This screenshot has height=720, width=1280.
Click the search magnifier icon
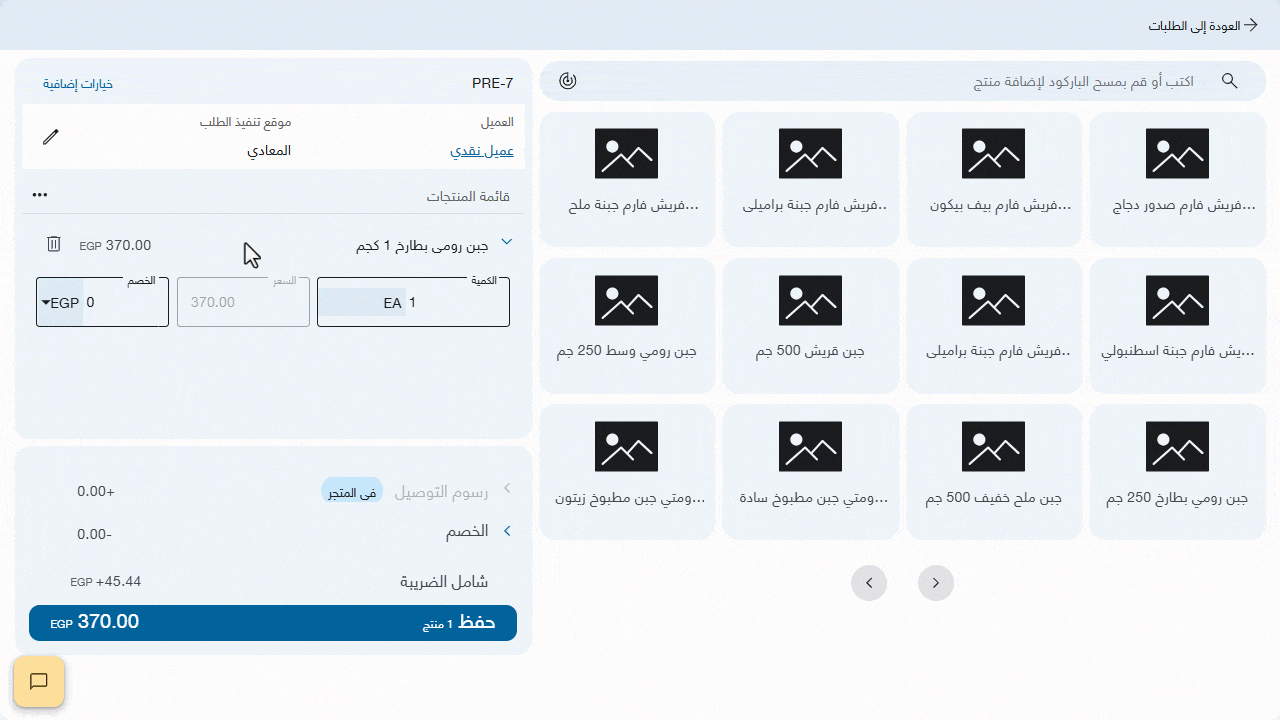pyautogui.click(x=1229, y=81)
